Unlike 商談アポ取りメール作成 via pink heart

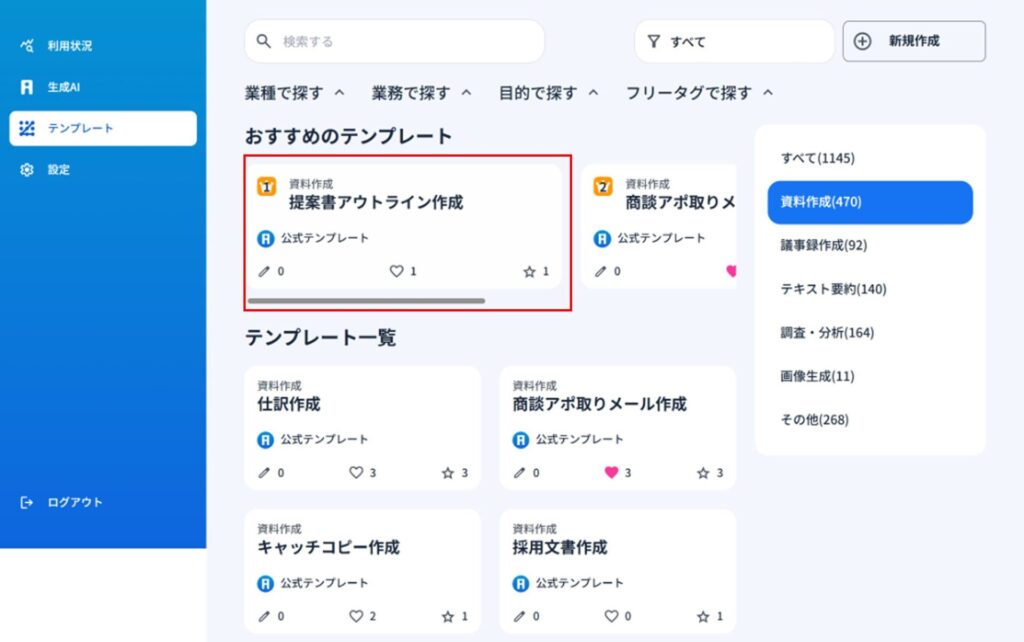point(611,473)
